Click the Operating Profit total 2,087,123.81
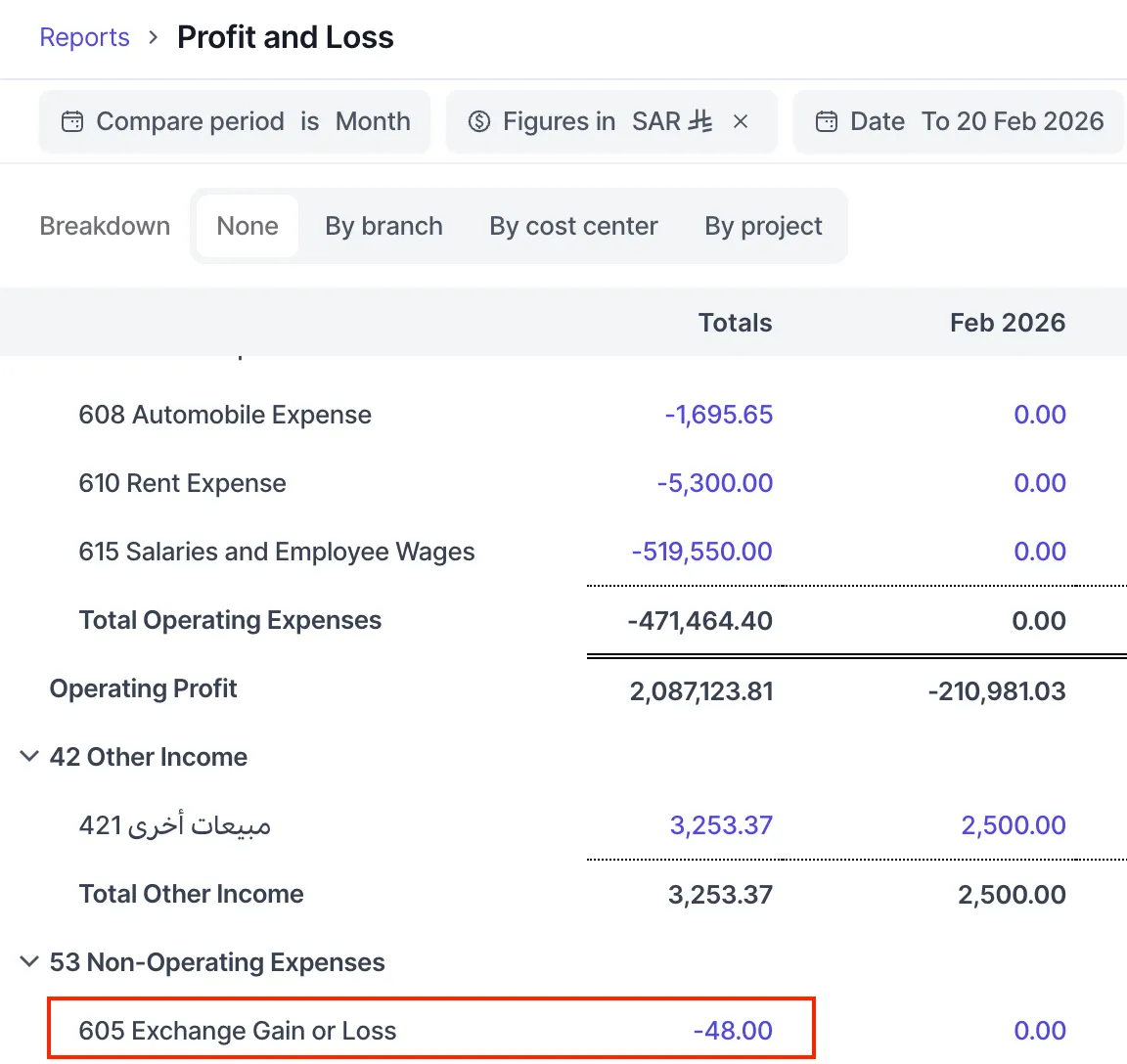Screen dimensions: 1127x1064 point(701,691)
